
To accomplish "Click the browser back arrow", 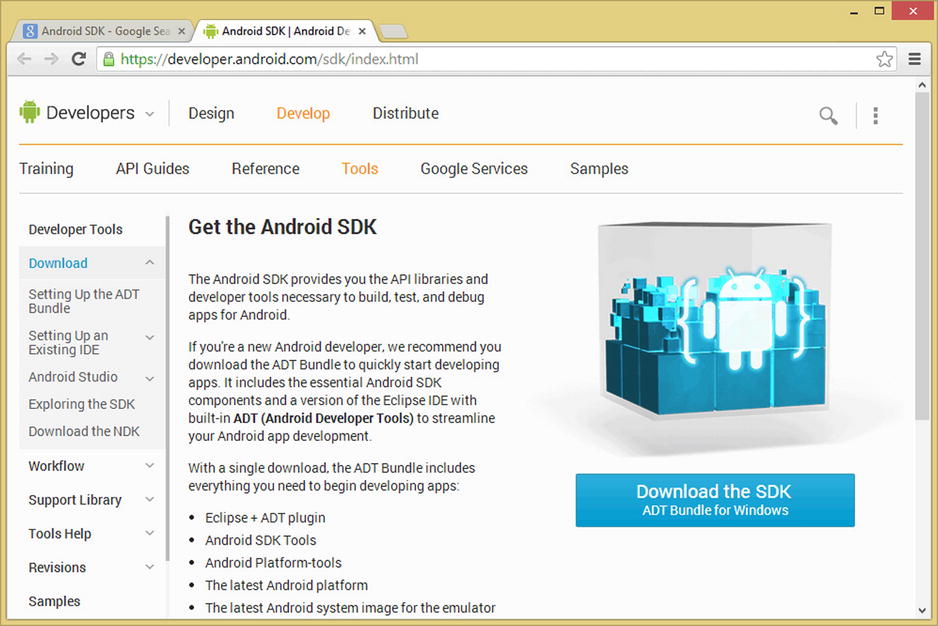I will [x=24, y=59].
